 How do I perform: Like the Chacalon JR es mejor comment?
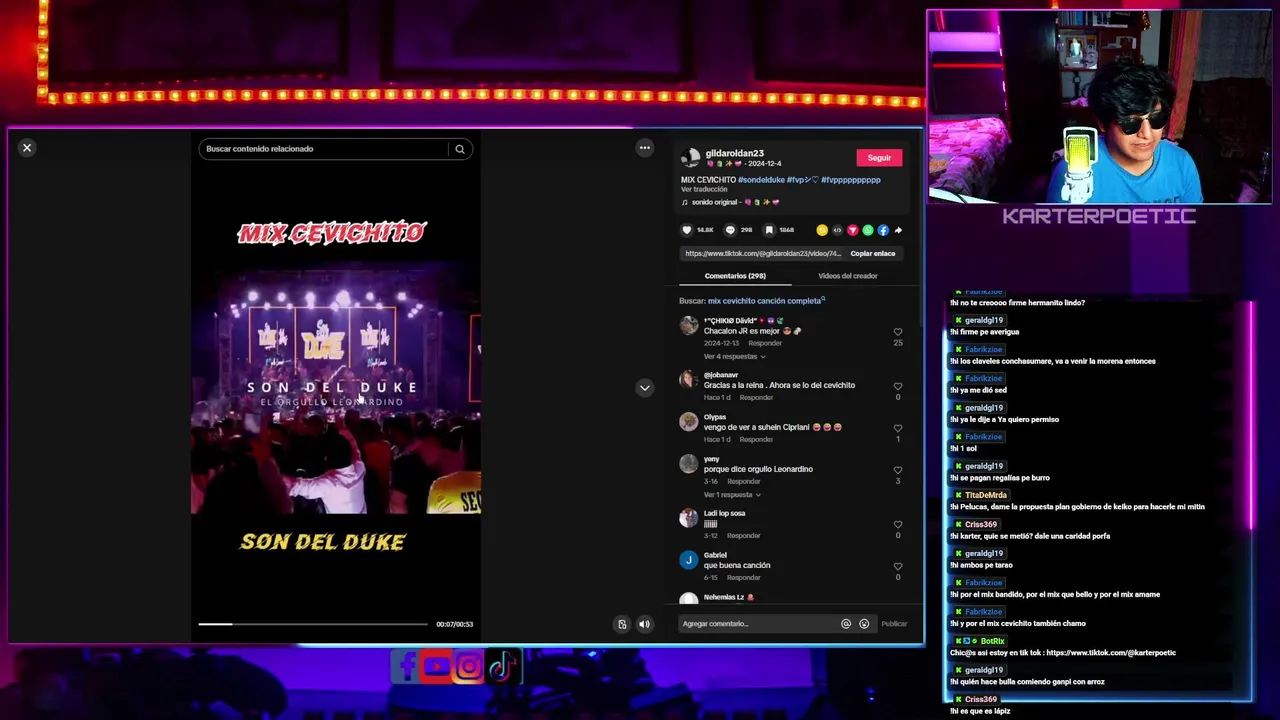[x=898, y=332]
